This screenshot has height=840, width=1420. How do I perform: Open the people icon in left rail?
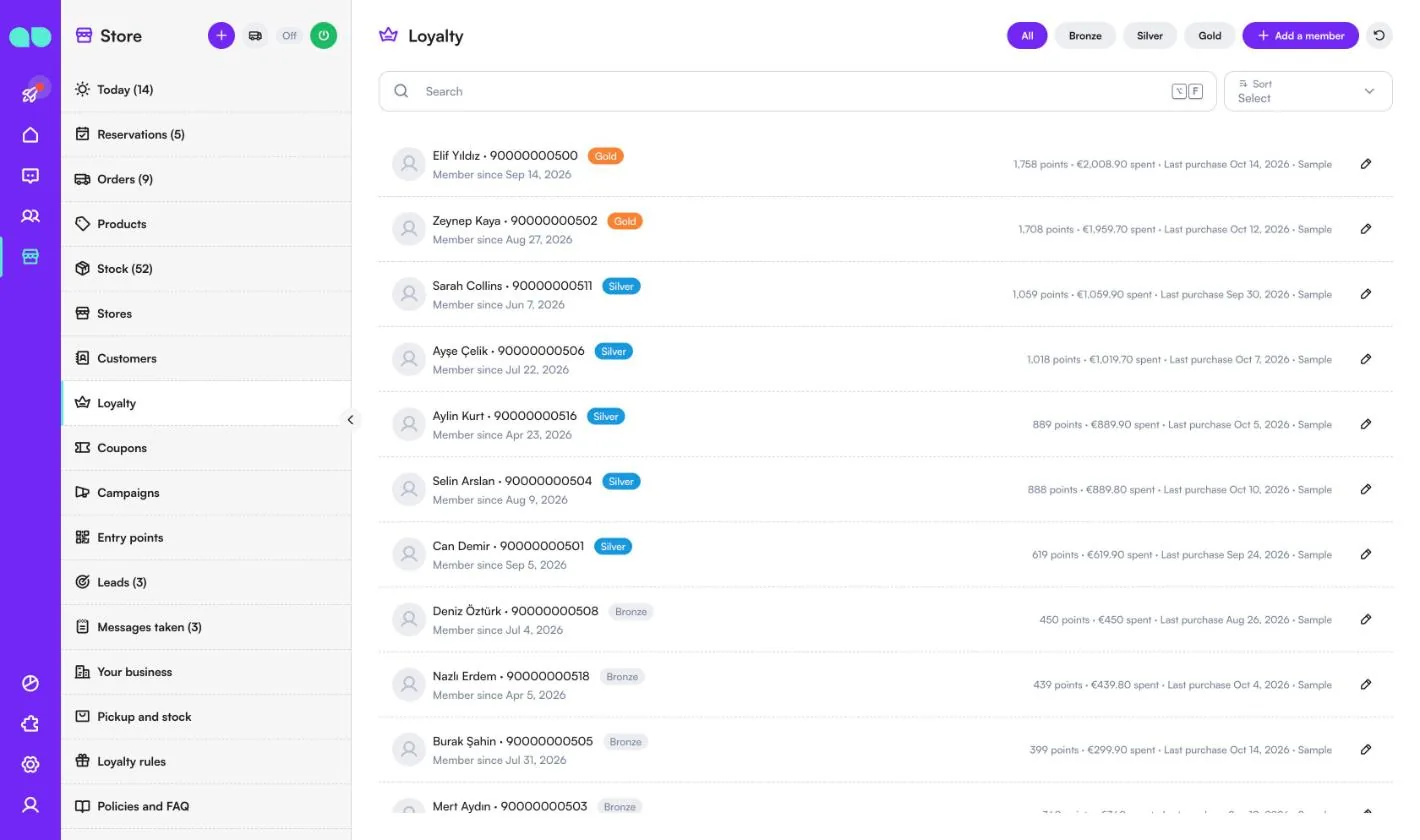tap(31, 216)
